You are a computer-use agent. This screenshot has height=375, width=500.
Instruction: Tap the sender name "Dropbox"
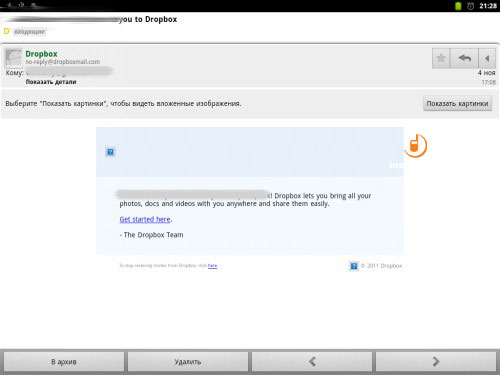click(x=41, y=54)
